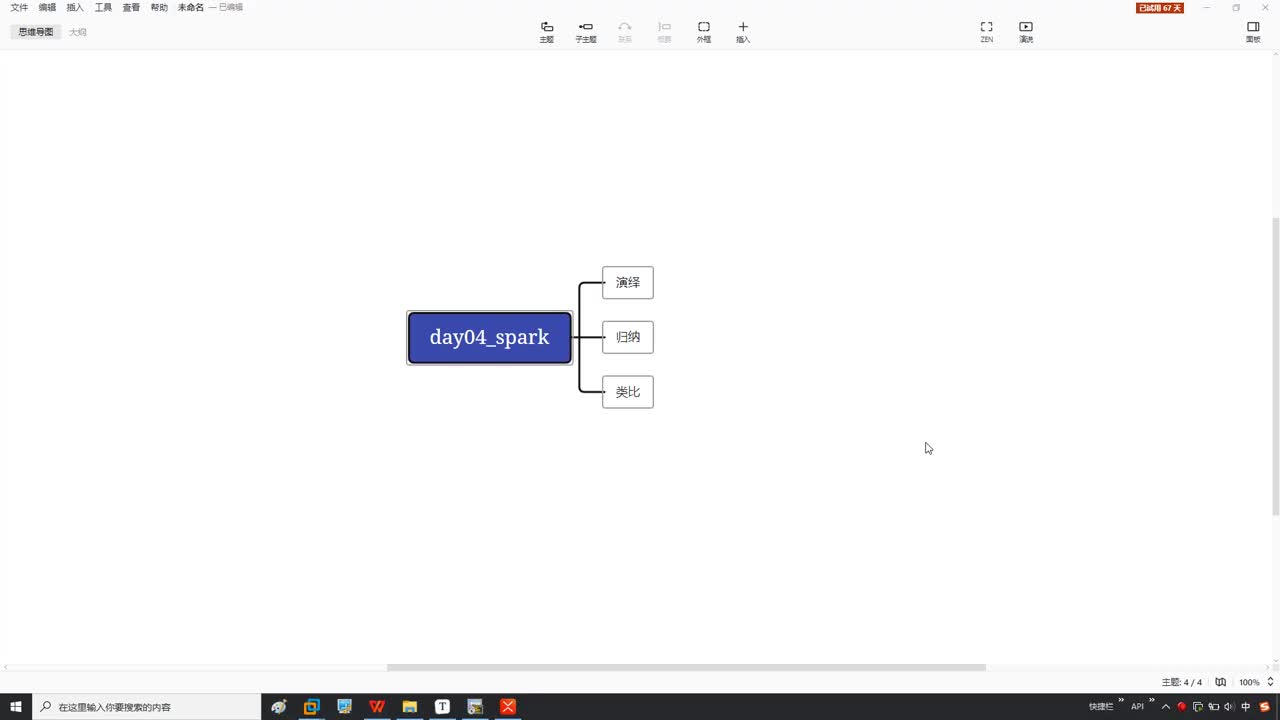Open the 100% zoom level stepper
This screenshot has width=1280, height=720.
click(1270, 682)
